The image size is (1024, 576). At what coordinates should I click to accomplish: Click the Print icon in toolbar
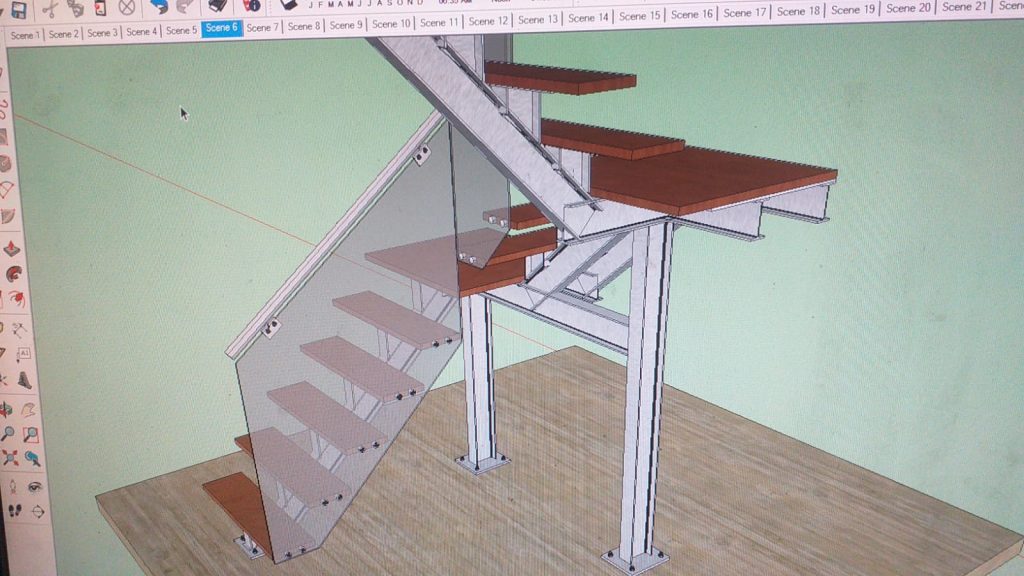point(217,6)
